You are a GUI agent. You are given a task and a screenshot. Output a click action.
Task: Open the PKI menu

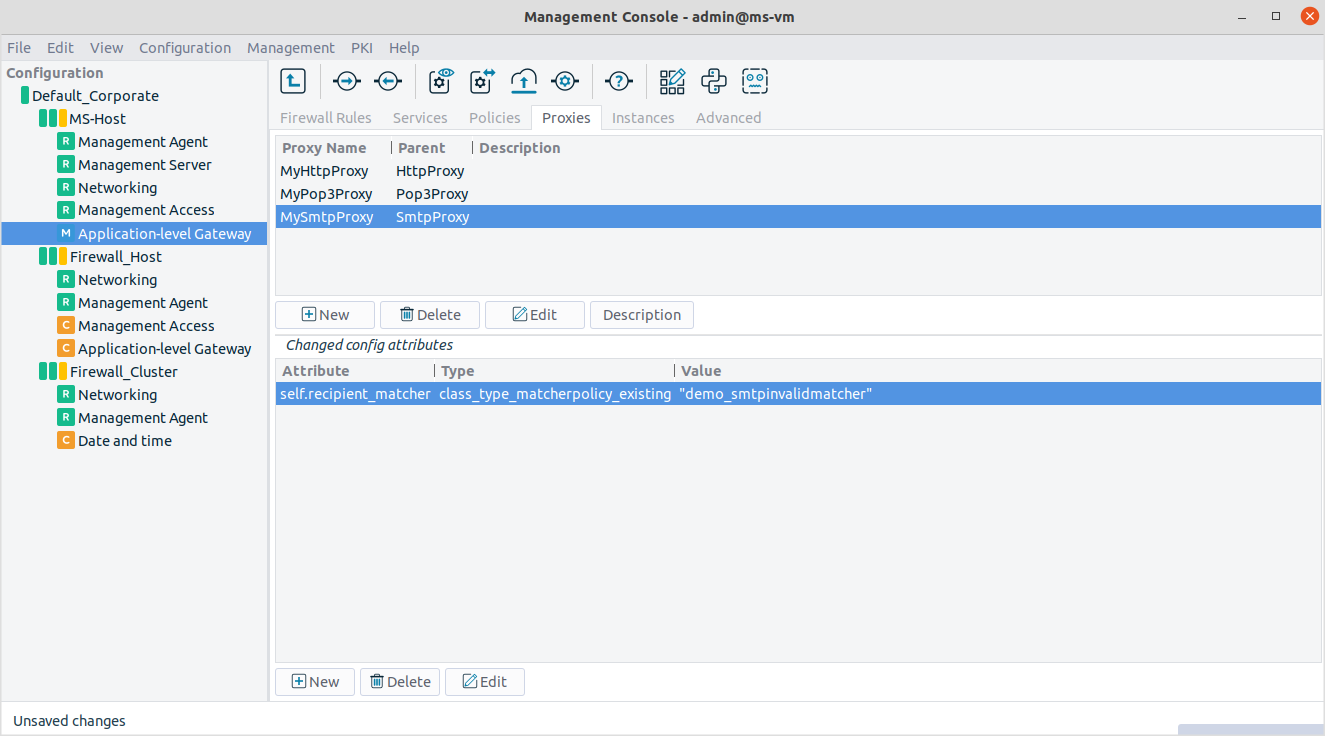pyautogui.click(x=361, y=48)
